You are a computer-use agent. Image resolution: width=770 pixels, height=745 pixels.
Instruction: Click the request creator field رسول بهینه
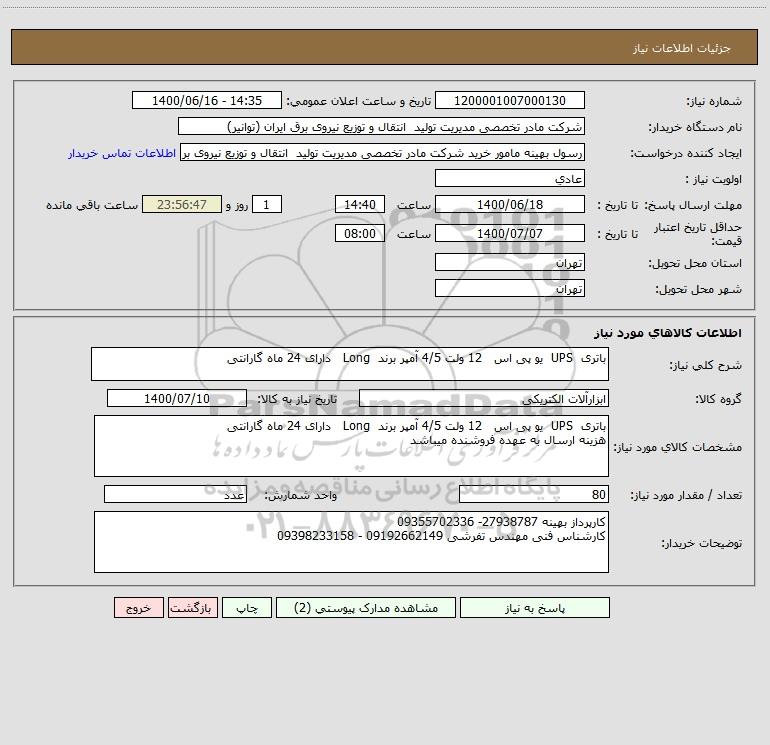(383, 152)
